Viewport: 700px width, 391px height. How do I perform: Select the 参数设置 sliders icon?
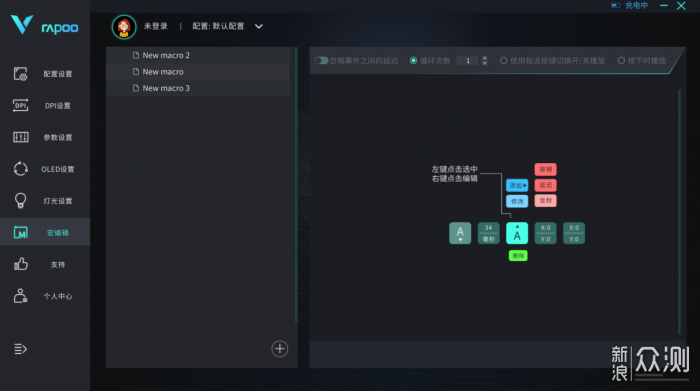[x=21, y=137]
